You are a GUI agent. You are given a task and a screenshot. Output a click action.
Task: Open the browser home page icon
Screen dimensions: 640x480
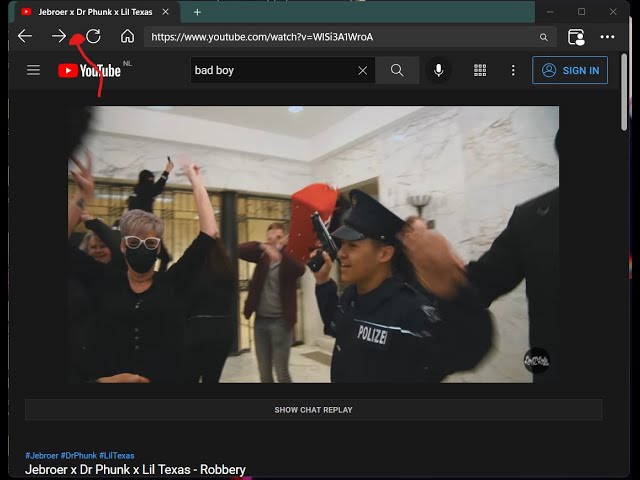[127, 36]
